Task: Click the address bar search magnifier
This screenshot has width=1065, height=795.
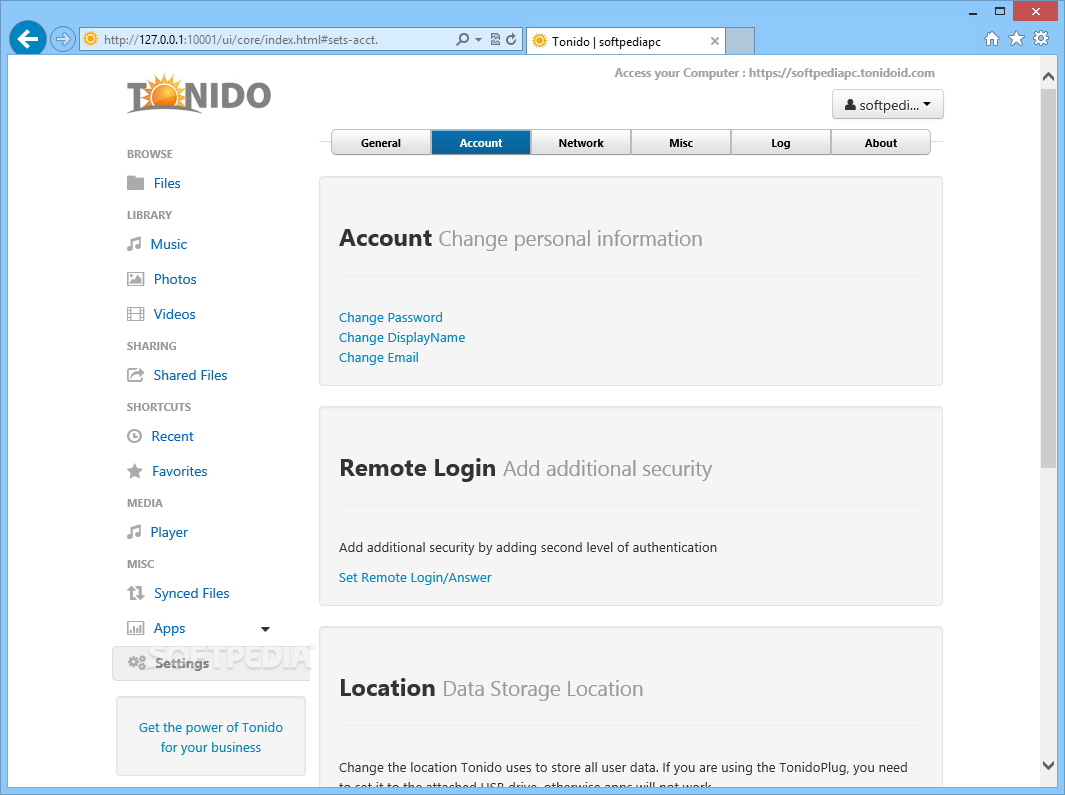Action: click(463, 39)
